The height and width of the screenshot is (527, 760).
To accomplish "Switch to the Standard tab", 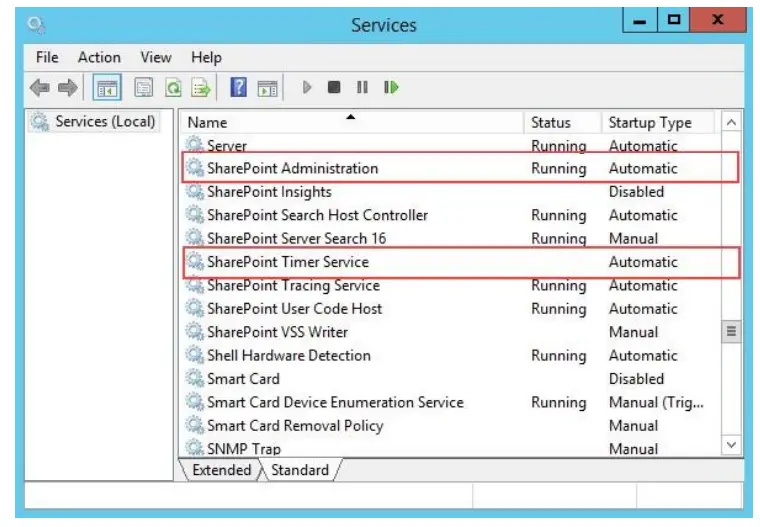I will (x=299, y=470).
